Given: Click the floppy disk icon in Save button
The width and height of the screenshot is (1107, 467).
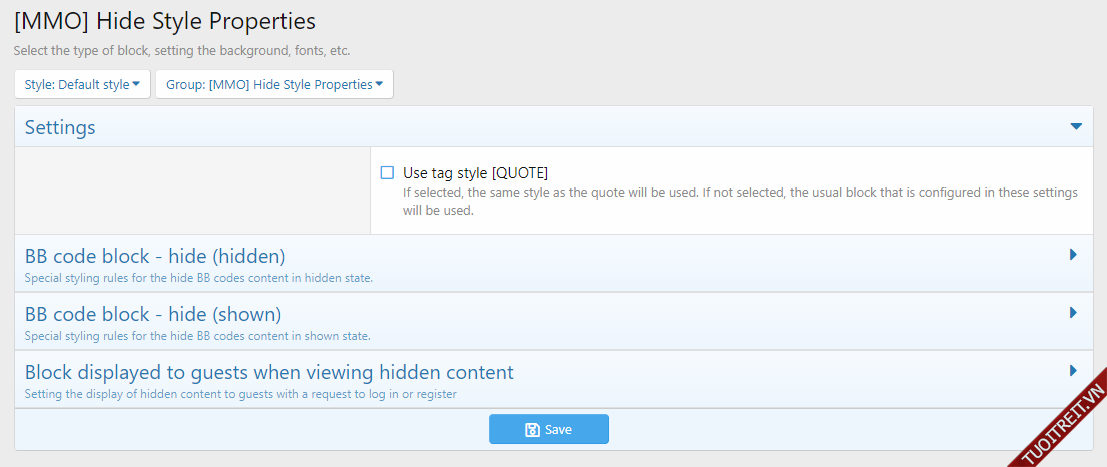Looking at the screenshot, I should pos(532,429).
